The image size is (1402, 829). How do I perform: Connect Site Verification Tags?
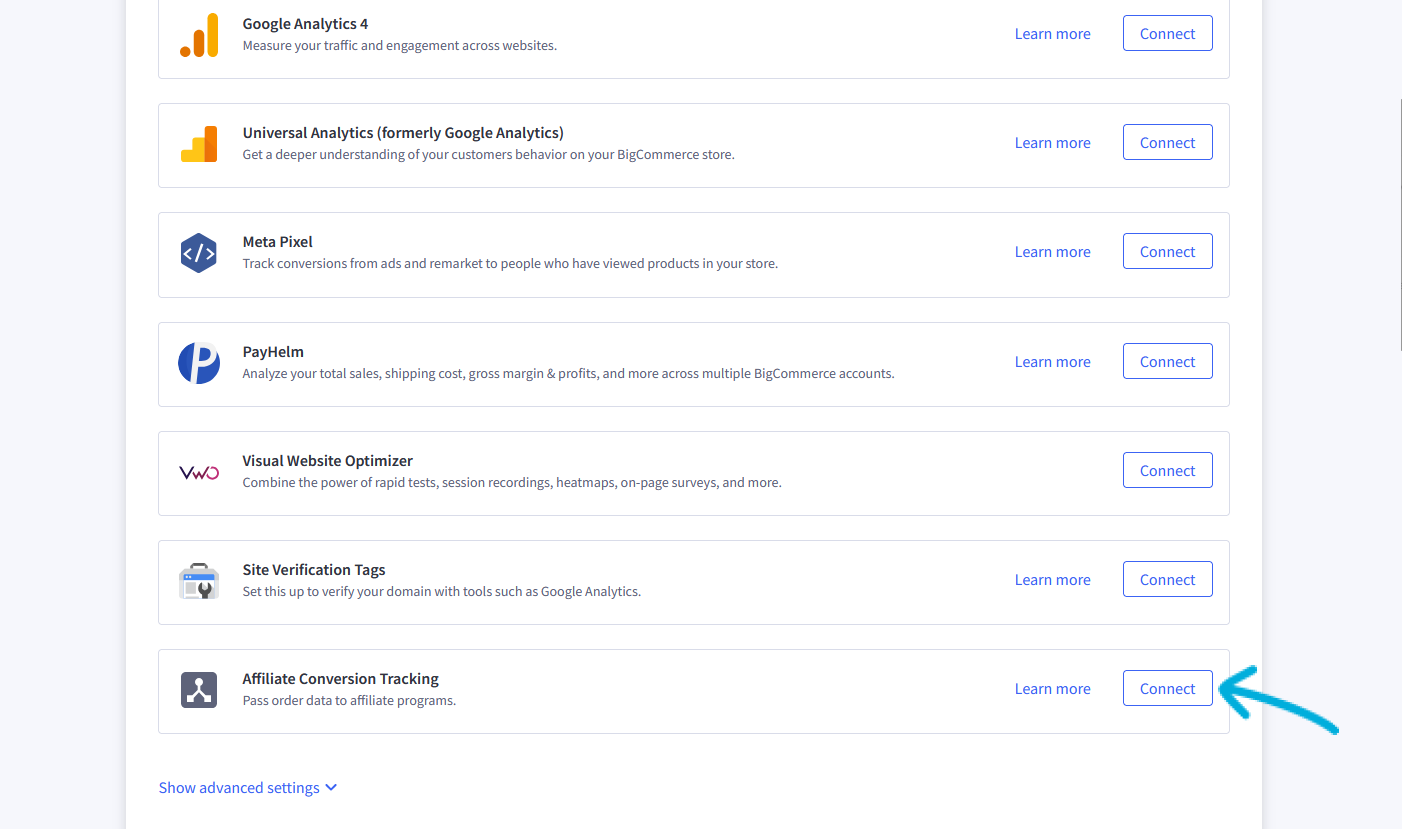click(x=1167, y=579)
